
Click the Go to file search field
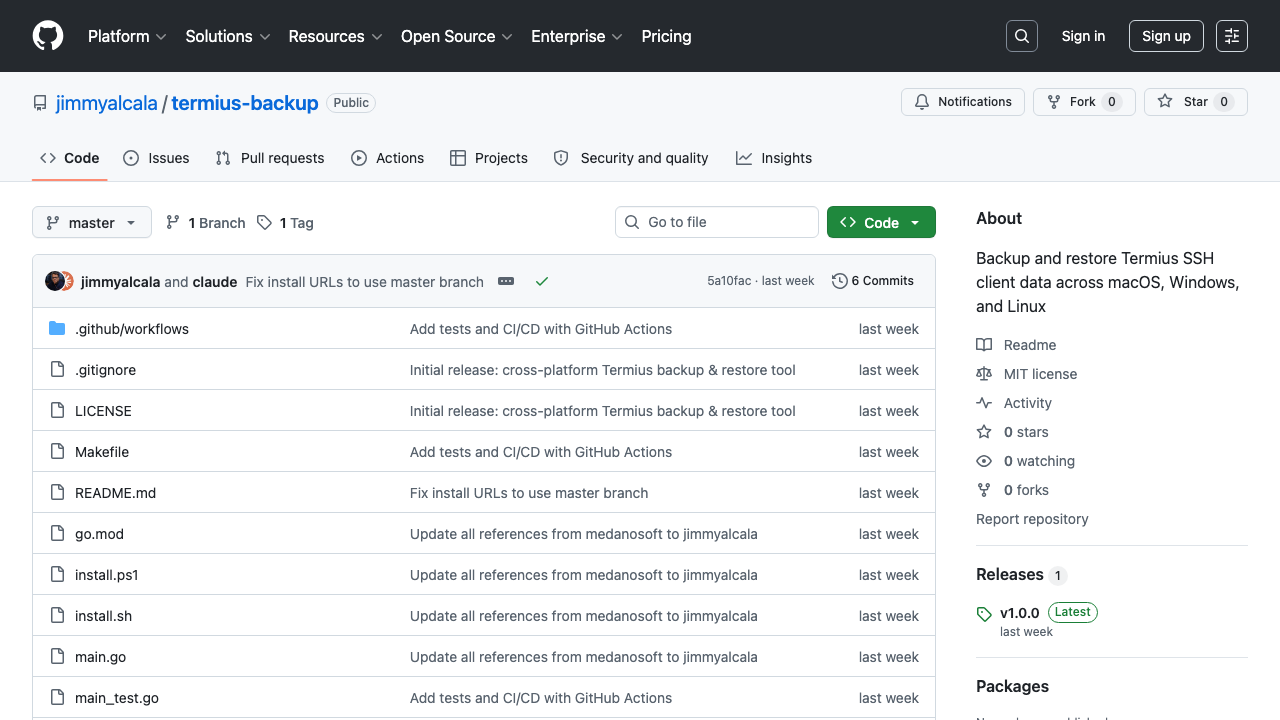pyautogui.click(x=717, y=222)
